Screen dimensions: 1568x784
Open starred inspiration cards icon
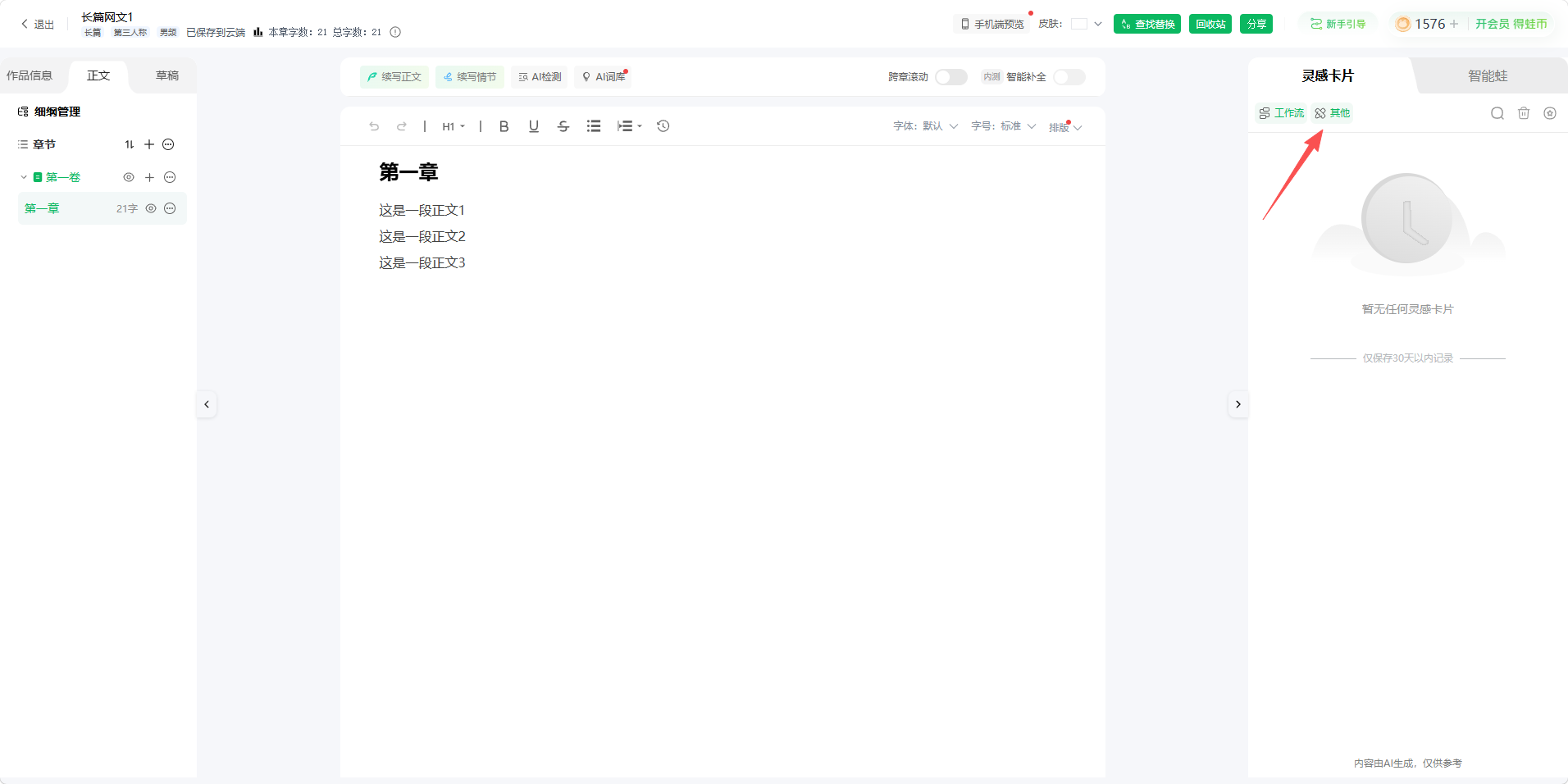click(x=1550, y=113)
